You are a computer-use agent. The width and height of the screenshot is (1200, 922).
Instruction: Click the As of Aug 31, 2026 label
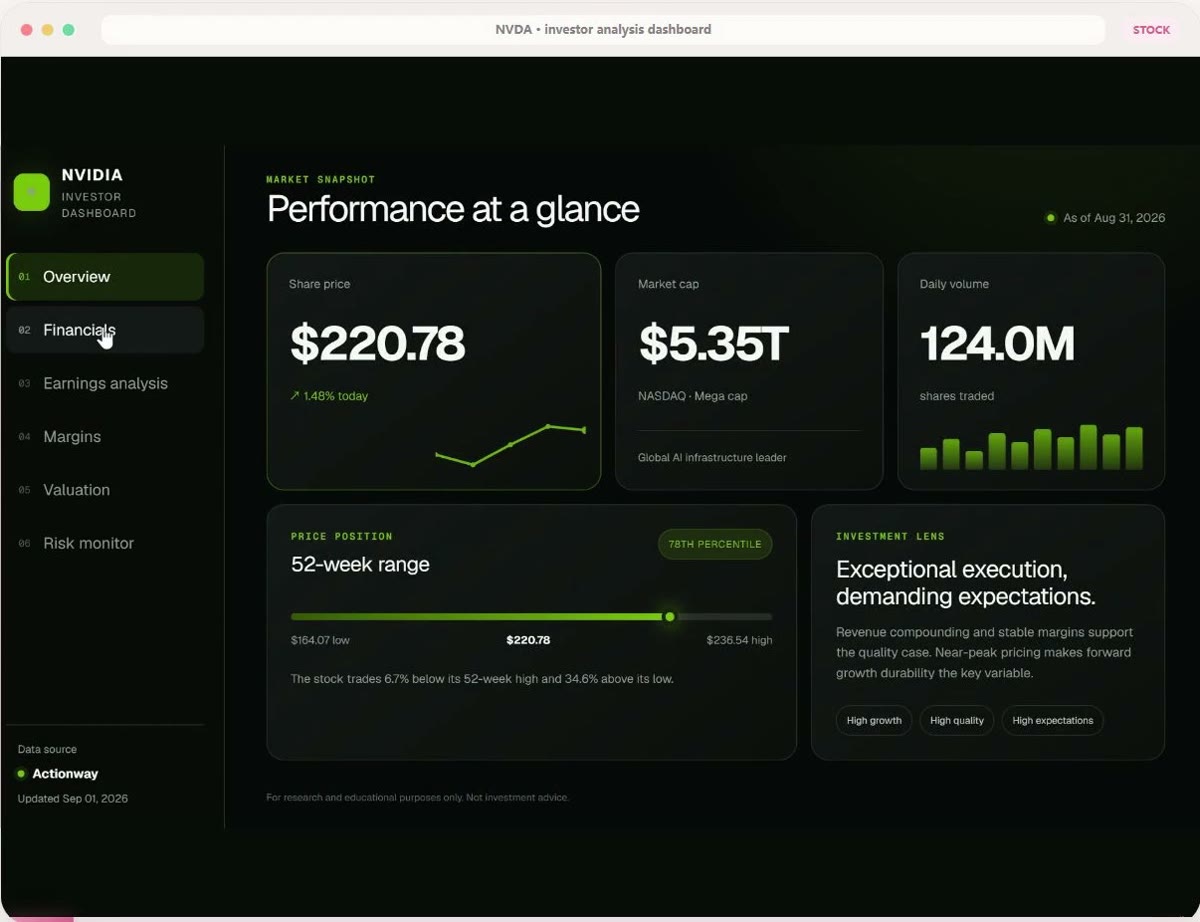pyautogui.click(x=1114, y=218)
